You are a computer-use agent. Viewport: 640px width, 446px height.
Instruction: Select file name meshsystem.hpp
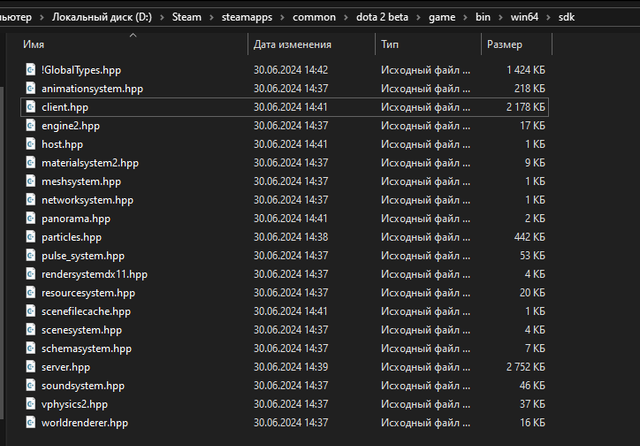tap(81, 182)
